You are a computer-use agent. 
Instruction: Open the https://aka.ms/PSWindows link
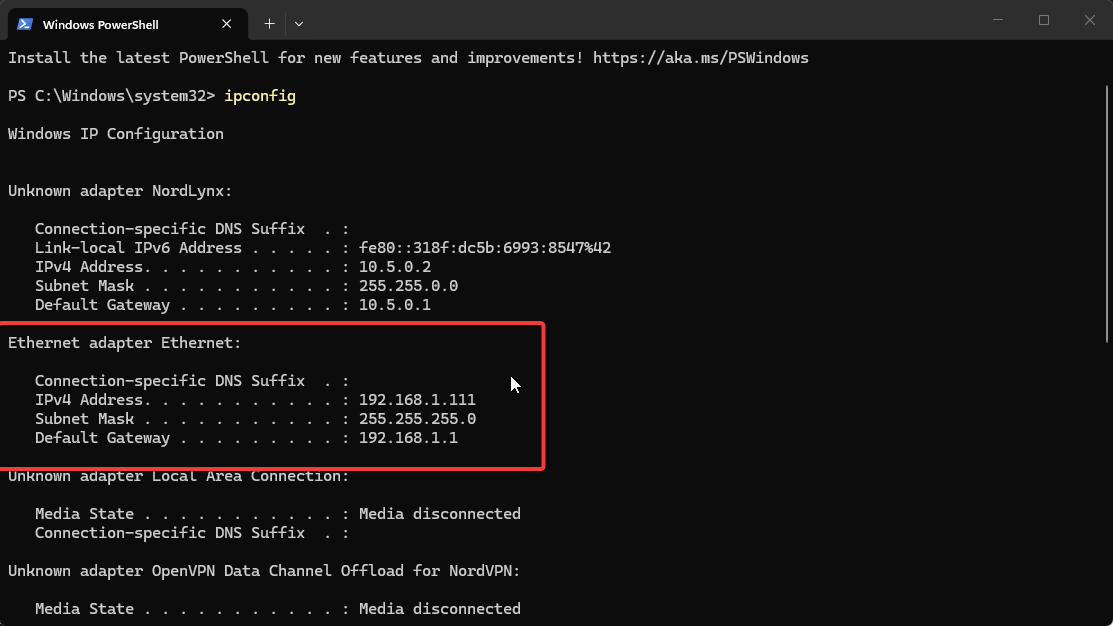[x=700, y=57]
